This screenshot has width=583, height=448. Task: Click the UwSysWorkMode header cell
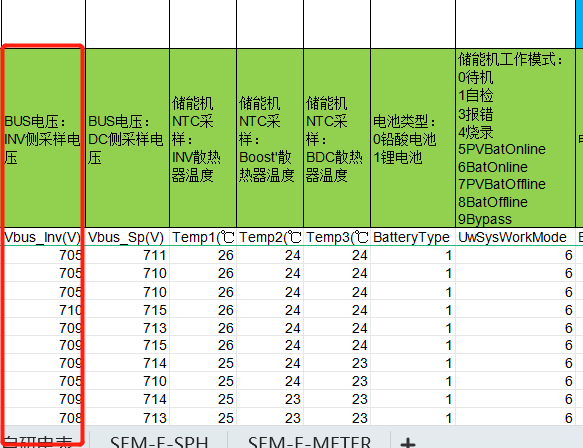[x=515, y=237]
